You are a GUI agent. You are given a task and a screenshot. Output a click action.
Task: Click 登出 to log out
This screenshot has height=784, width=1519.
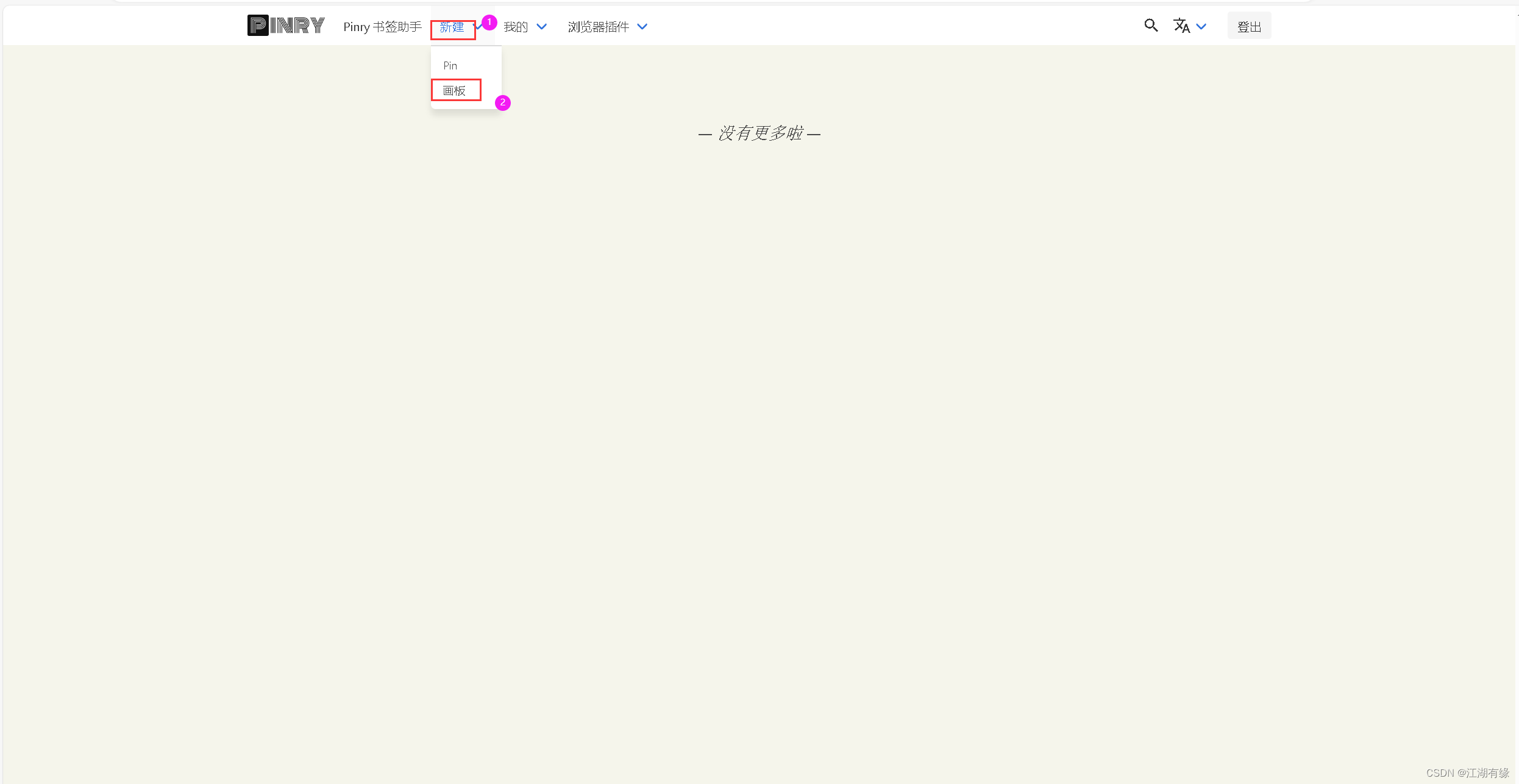point(1249,26)
